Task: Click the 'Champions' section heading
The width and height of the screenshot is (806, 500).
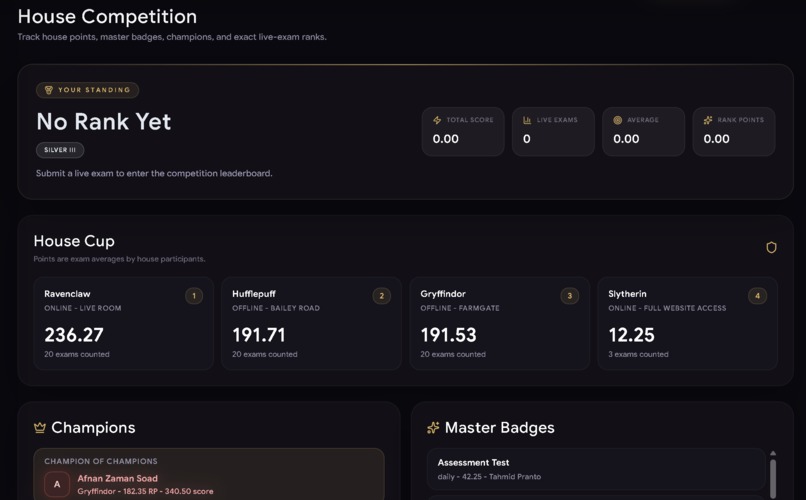Action: [93, 428]
